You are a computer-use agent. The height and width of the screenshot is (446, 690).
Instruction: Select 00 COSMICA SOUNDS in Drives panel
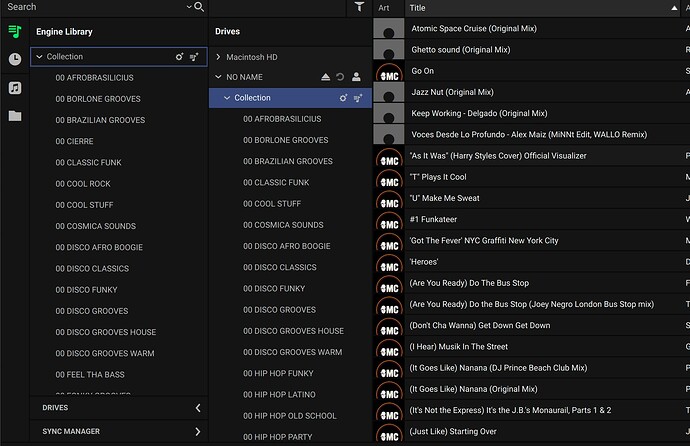point(283,225)
